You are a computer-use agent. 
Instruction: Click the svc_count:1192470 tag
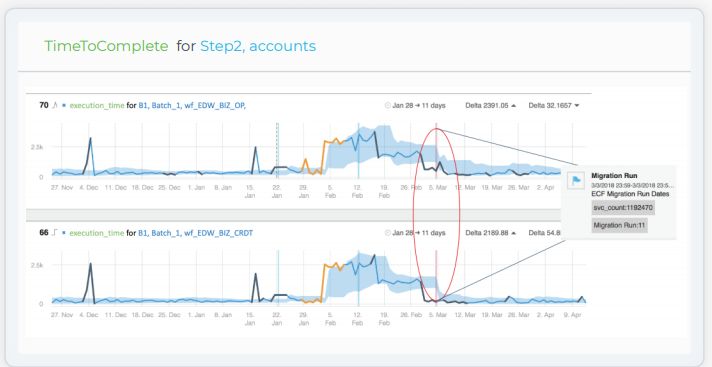pyautogui.click(x=623, y=208)
